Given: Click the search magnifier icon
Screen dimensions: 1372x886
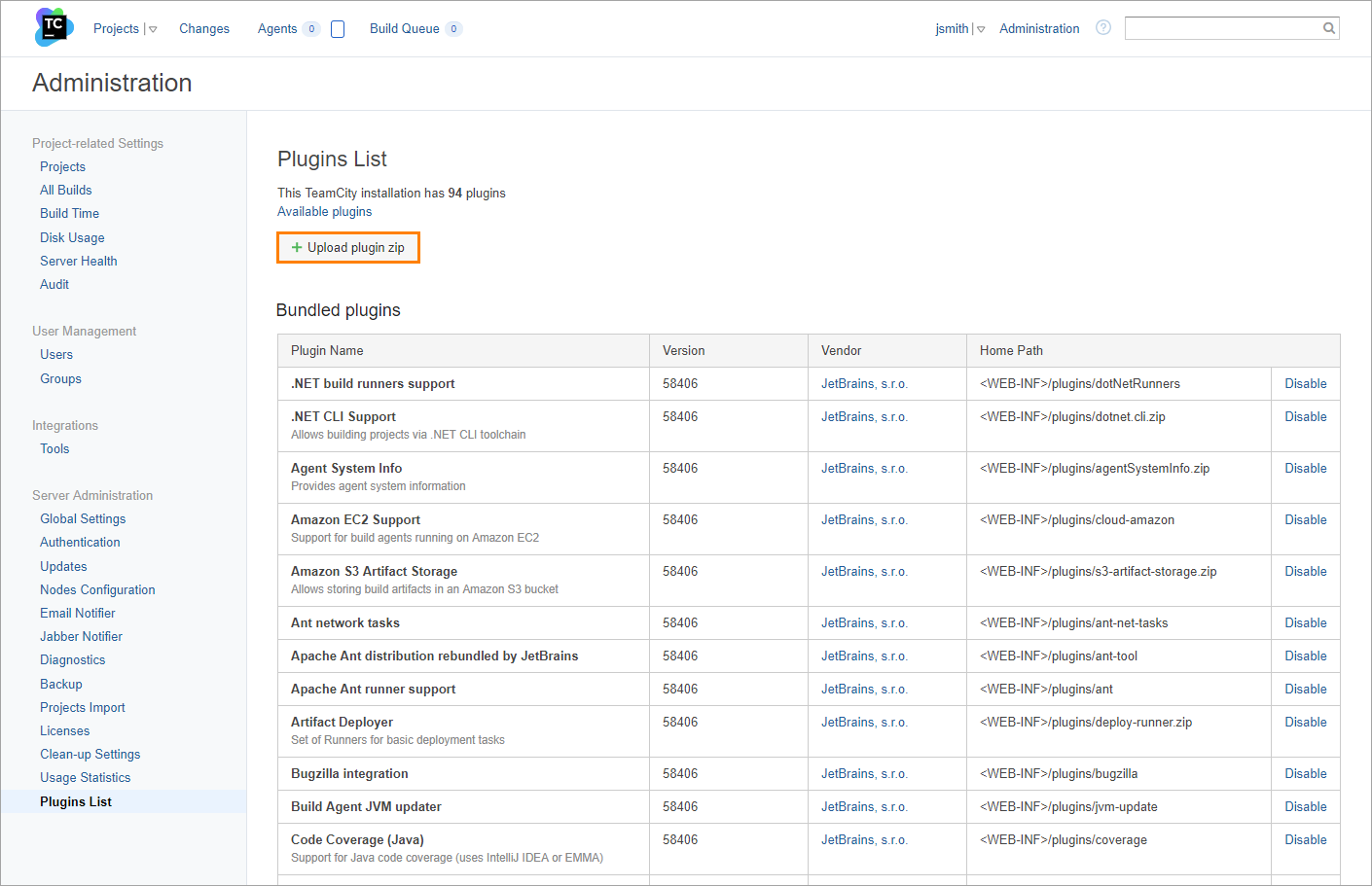Looking at the screenshot, I should point(1328,27).
